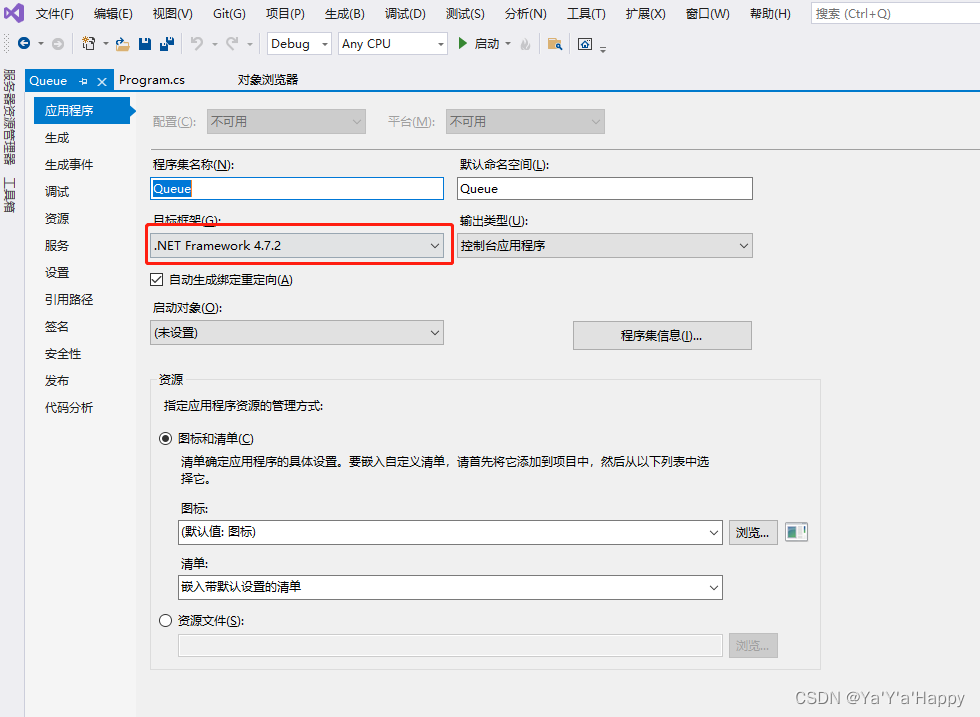Click the Open File folder icon
Image resolution: width=980 pixels, height=717 pixels.
(122, 44)
